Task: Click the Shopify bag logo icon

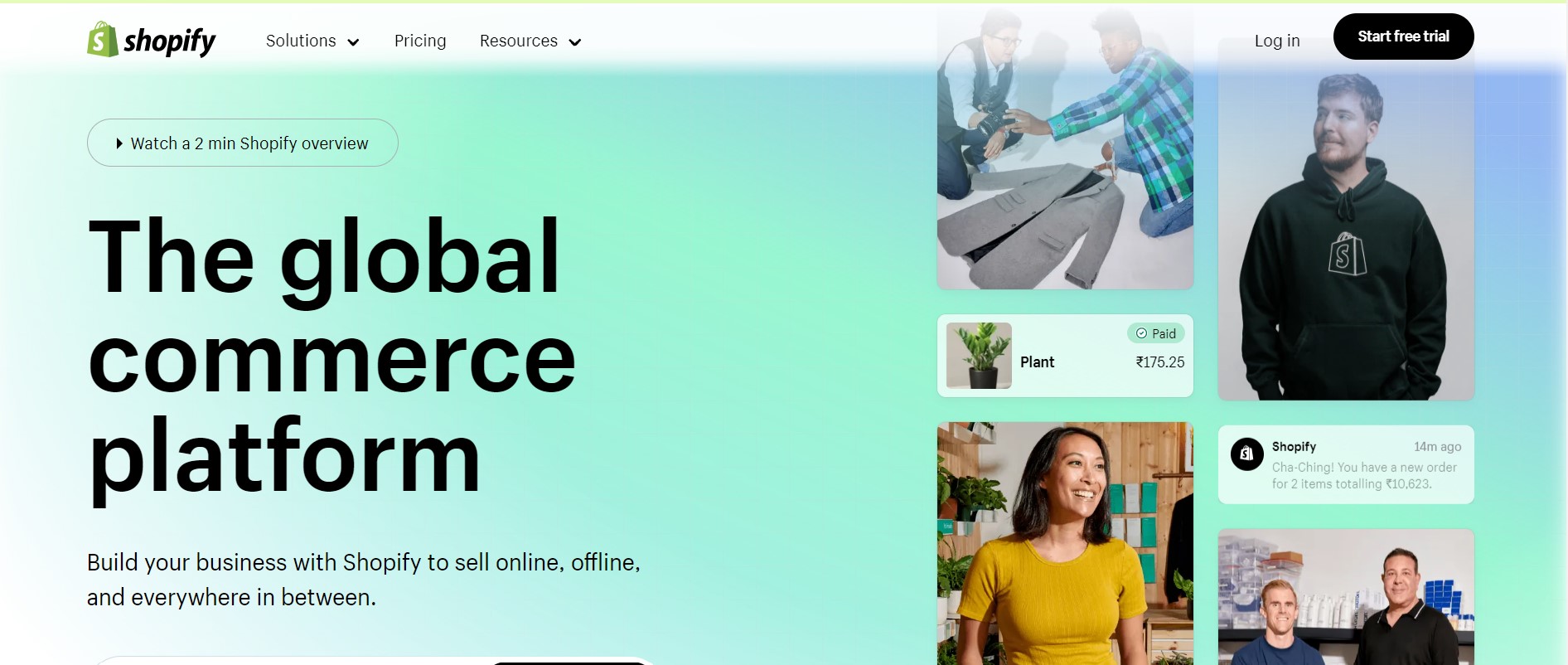Action: pos(103,40)
